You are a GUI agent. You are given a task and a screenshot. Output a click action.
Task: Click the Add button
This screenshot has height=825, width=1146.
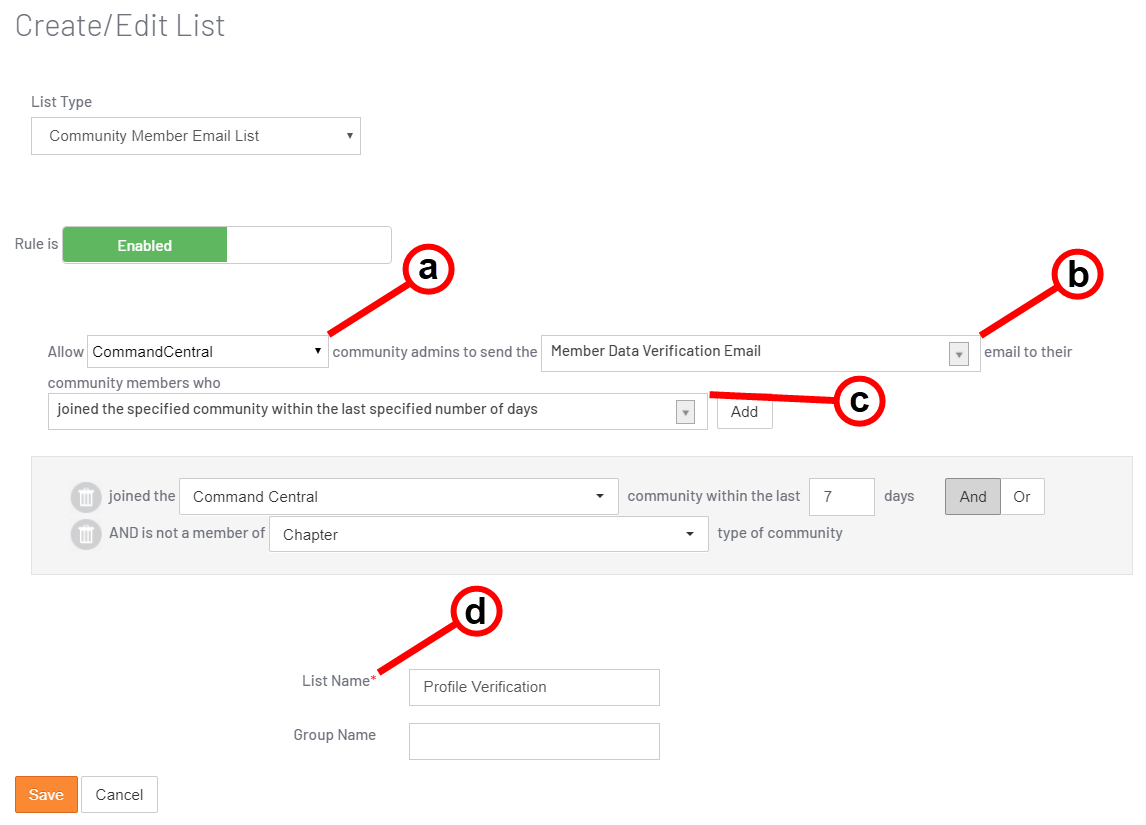point(744,412)
